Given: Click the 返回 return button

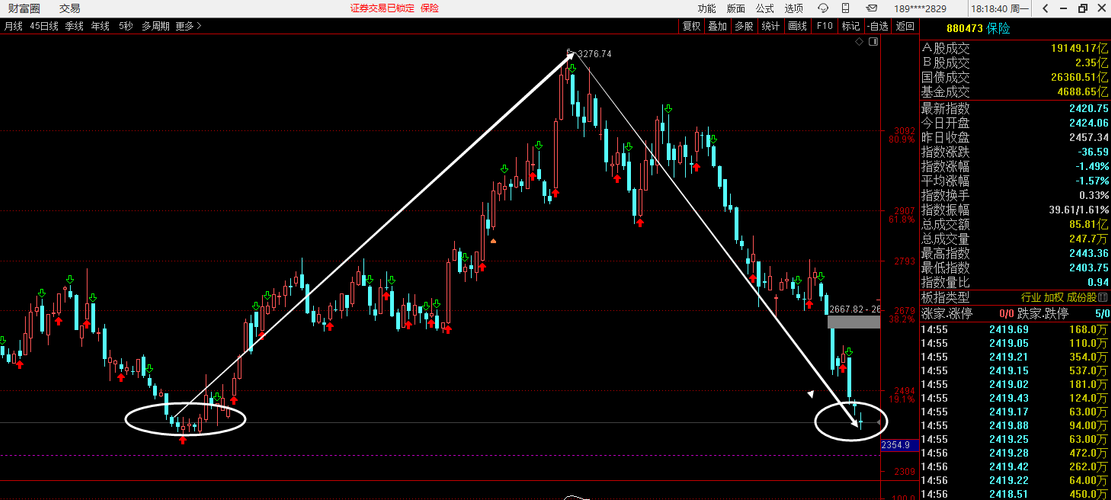Looking at the screenshot, I should coord(905,26).
